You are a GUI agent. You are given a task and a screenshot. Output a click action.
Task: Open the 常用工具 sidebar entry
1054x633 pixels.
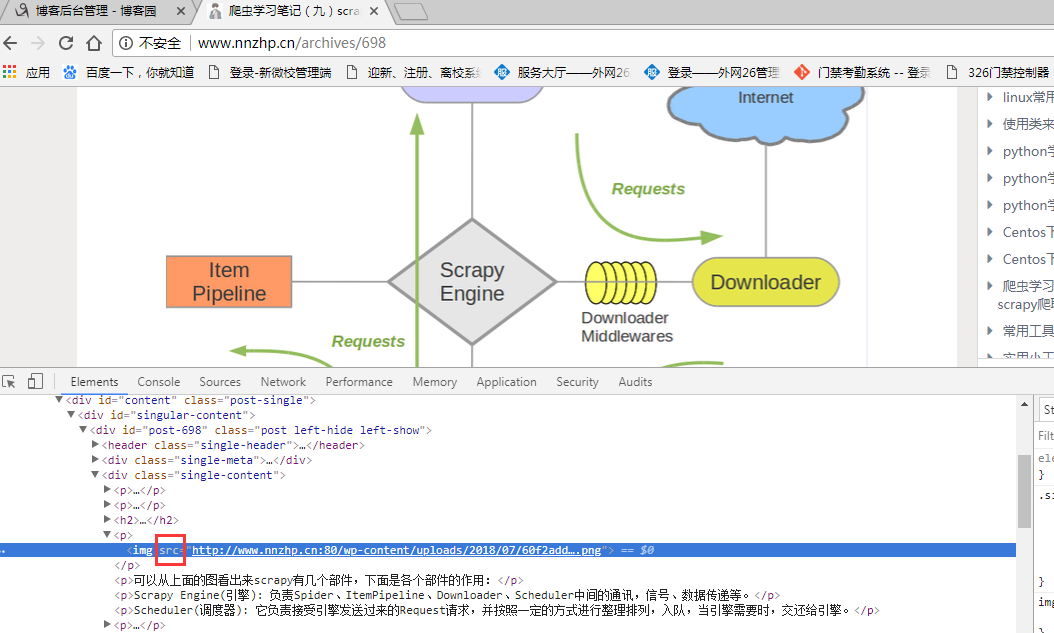[x=1028, y=331]
